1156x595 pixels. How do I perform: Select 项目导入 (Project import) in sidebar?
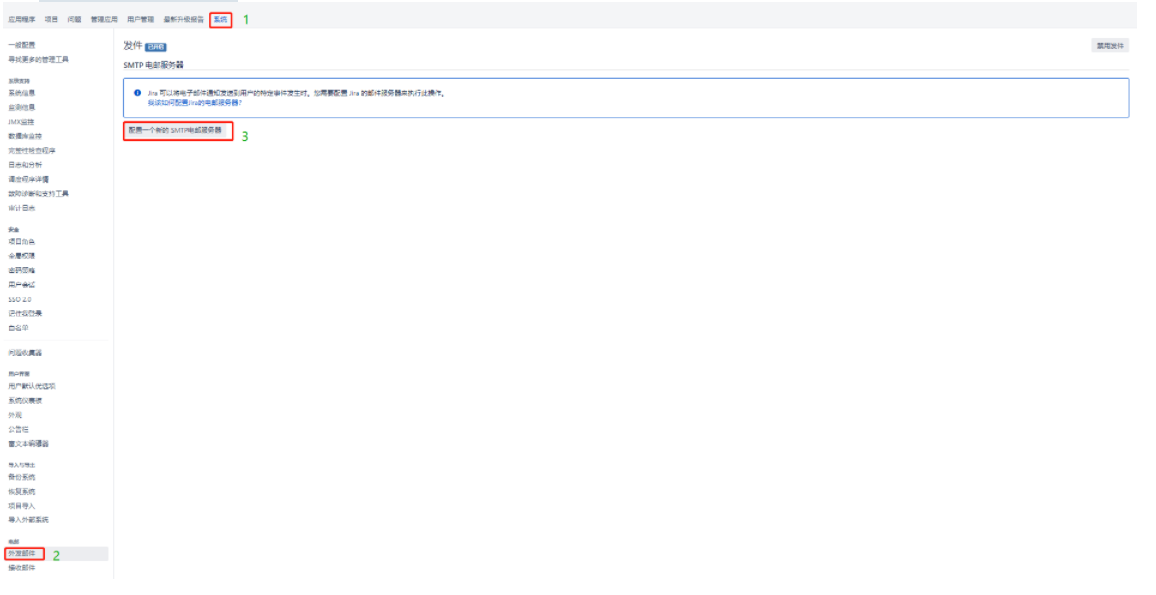[x=21, y=506]
